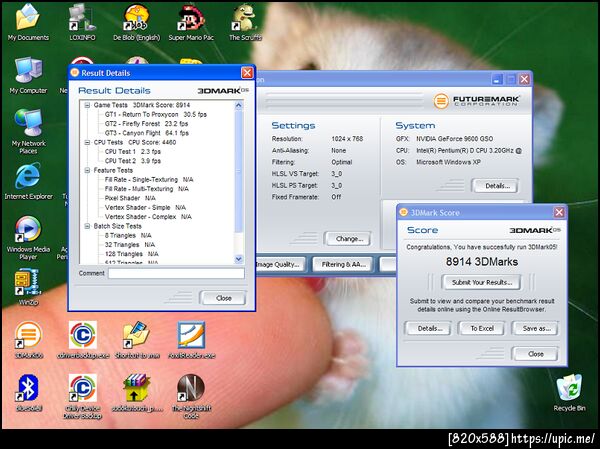Open the WinZip desktop shortcut
This screenshot has height=449, width=600.
[28, 287]
